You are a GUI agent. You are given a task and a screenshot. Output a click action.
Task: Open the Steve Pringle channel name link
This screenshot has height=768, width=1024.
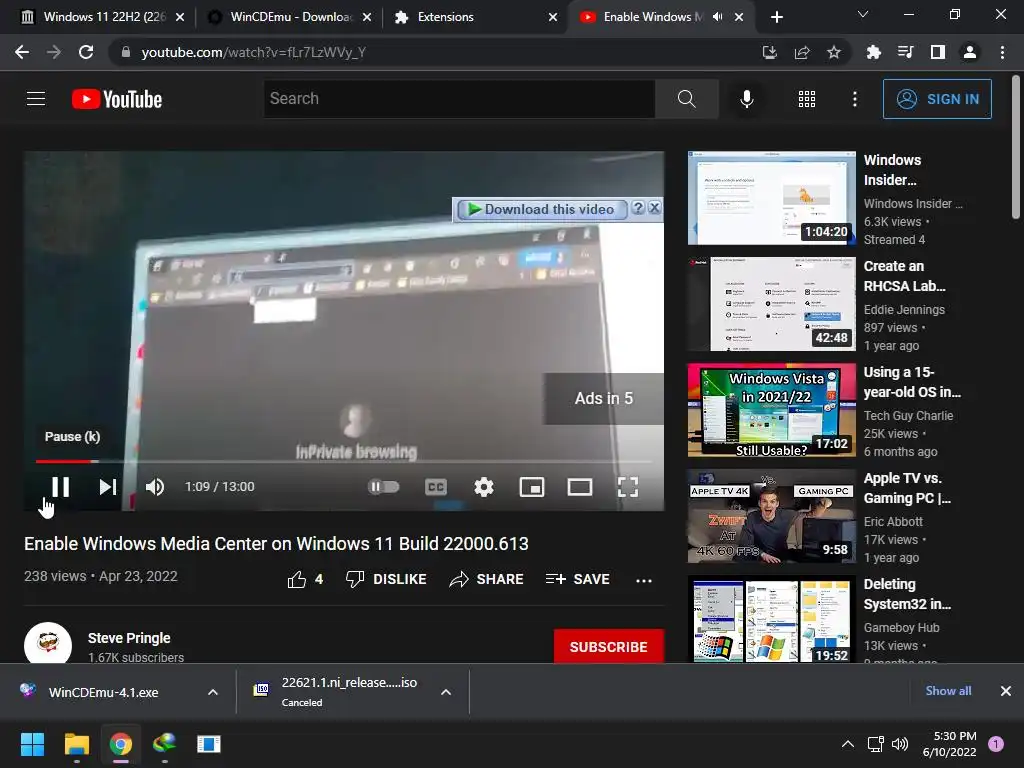tap(129, 638)
